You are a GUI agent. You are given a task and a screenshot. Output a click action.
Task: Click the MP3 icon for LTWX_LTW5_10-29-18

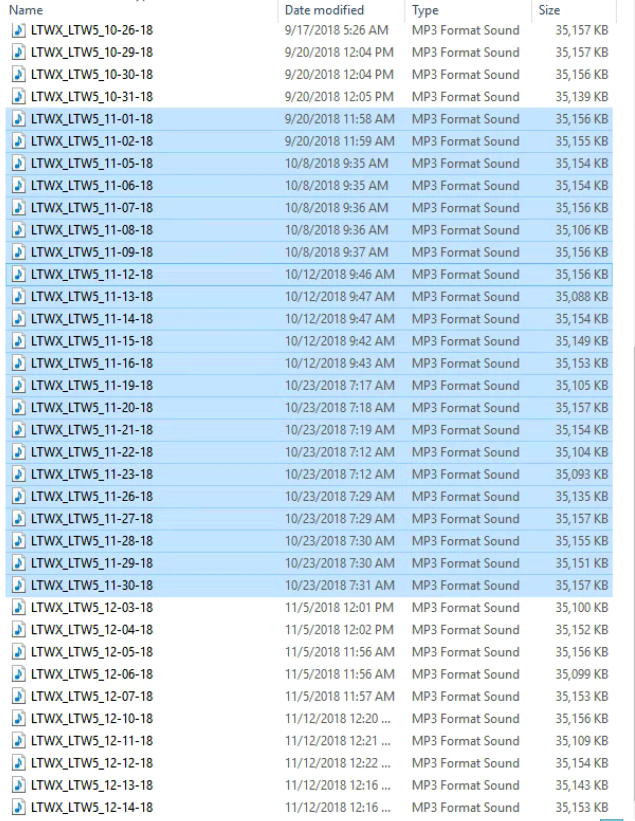tap(19, 52)
